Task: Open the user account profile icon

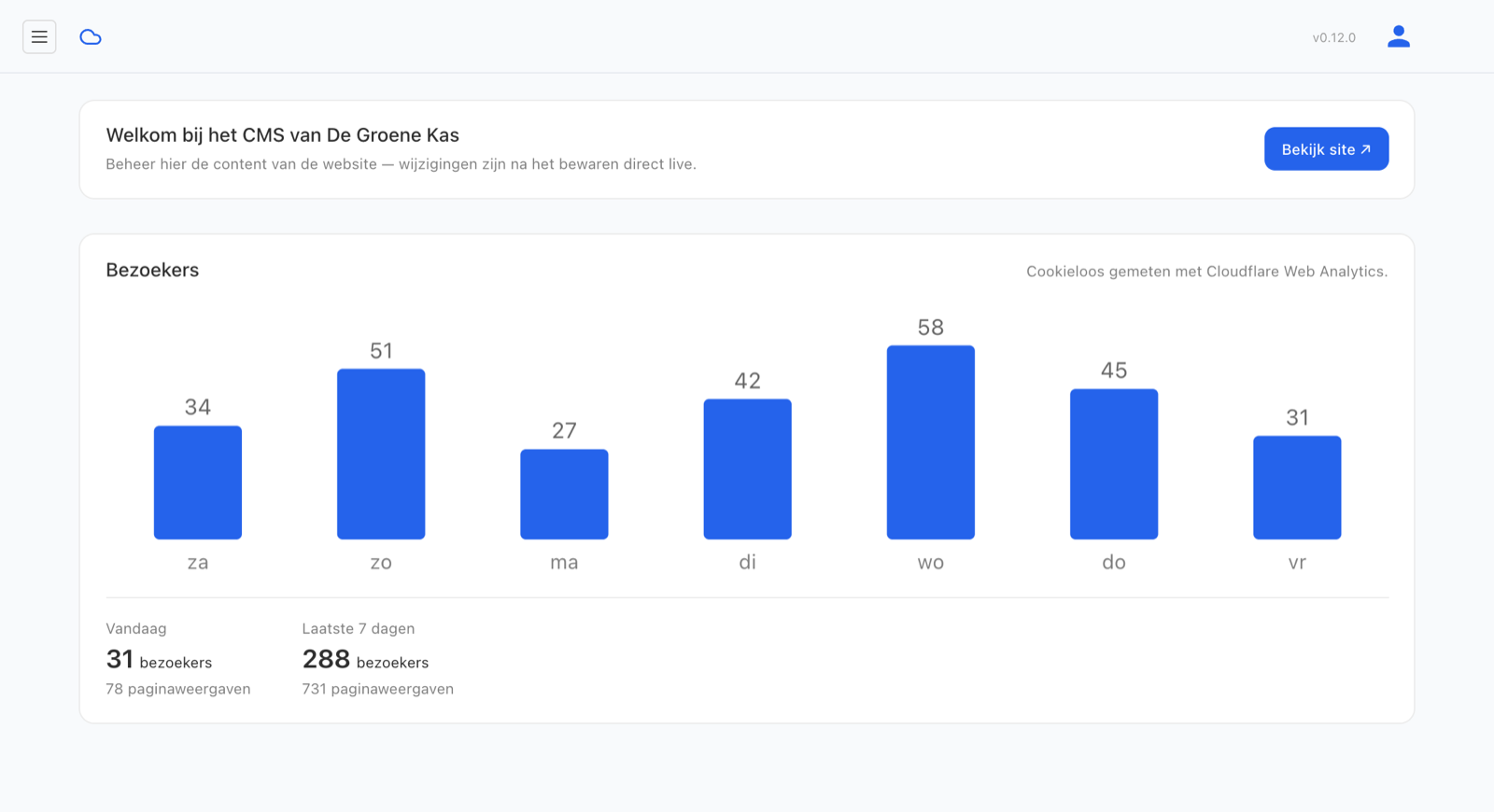Action: pyautogui.click(x=1398, y=37)
